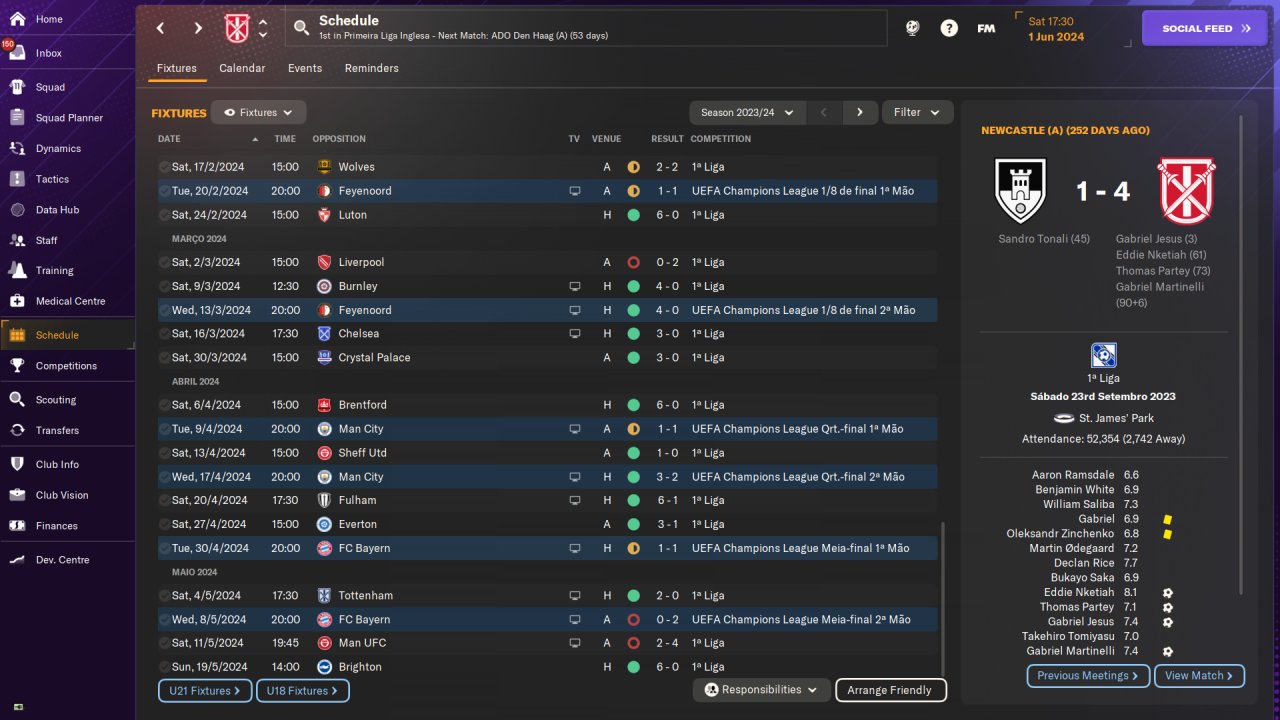Switch to the Events tab
This screenshot has height=720, width=1280.
pyautogui.click(x=305, y=68)
